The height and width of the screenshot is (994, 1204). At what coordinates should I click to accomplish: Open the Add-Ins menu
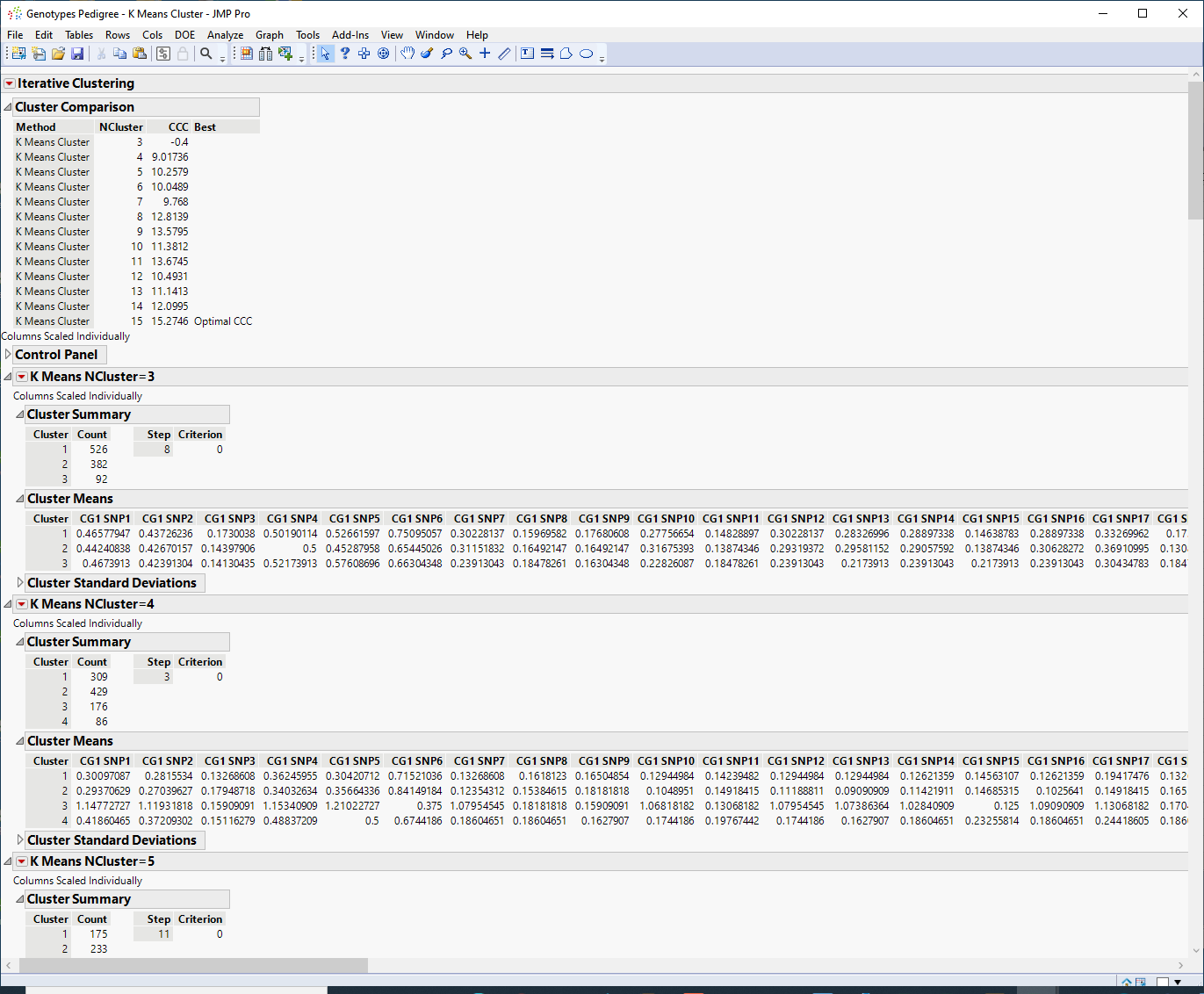[x=350, y=35]
